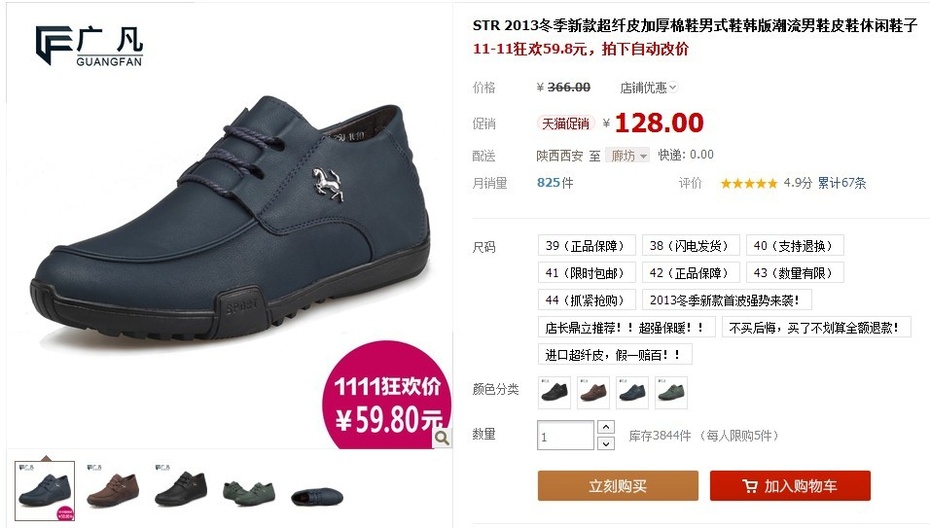Pick the brown shoe color swatch
Screen dimensions: 930x528
click(x=593, y=393)
